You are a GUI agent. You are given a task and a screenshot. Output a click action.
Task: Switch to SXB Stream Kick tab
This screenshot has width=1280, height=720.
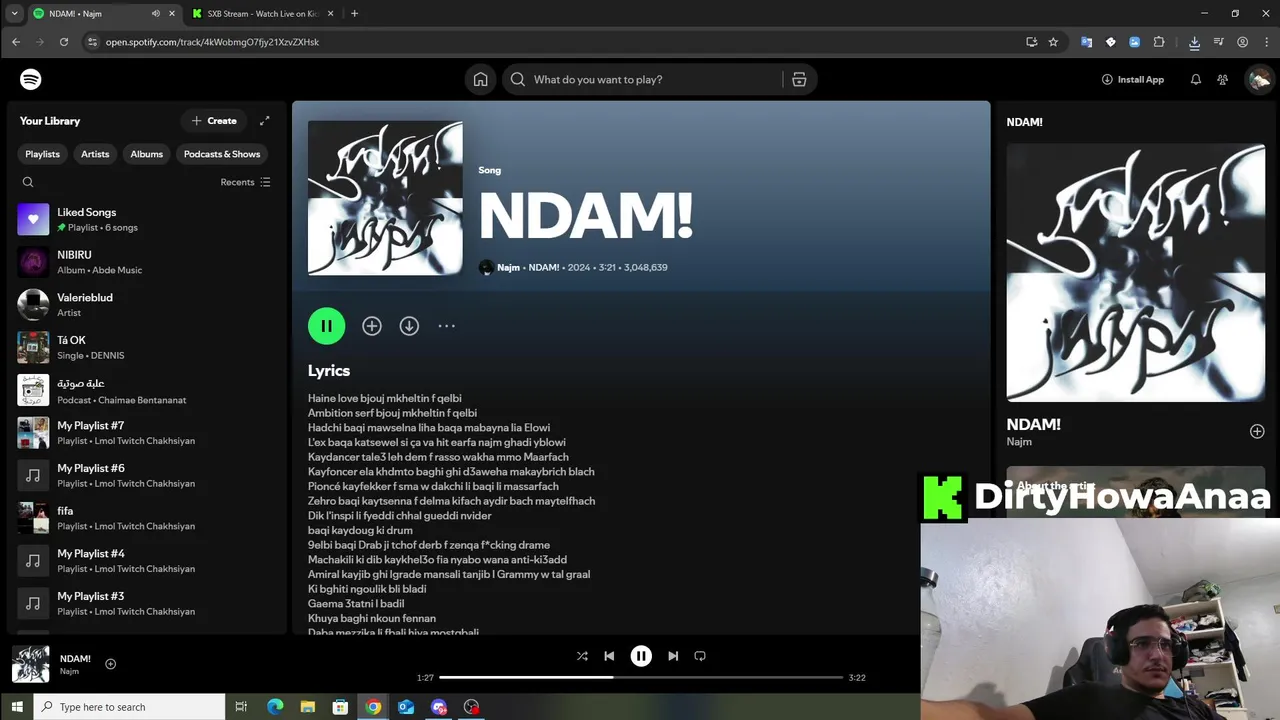point(262,13)
